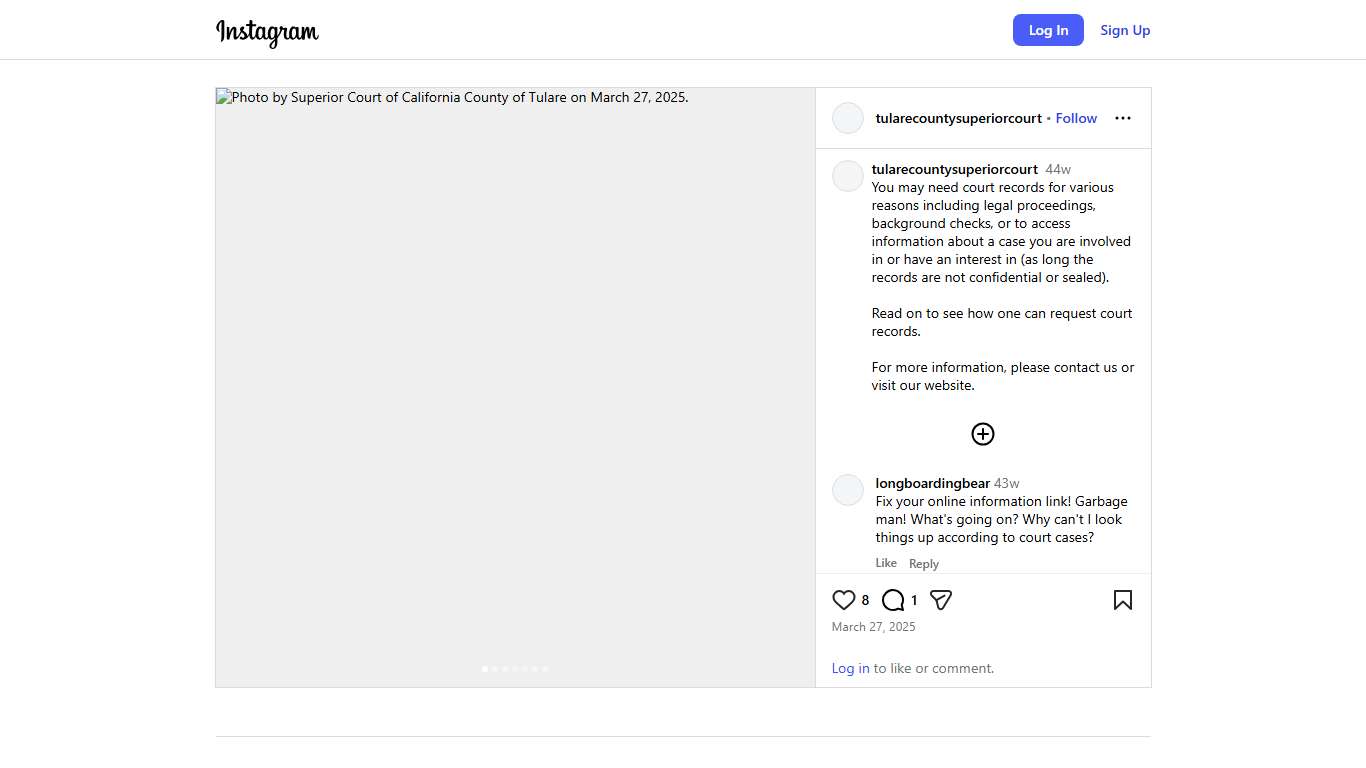Open comments via speech bubble icon
This screenshot has height=768, width=1366.
(x=893, y=600)
